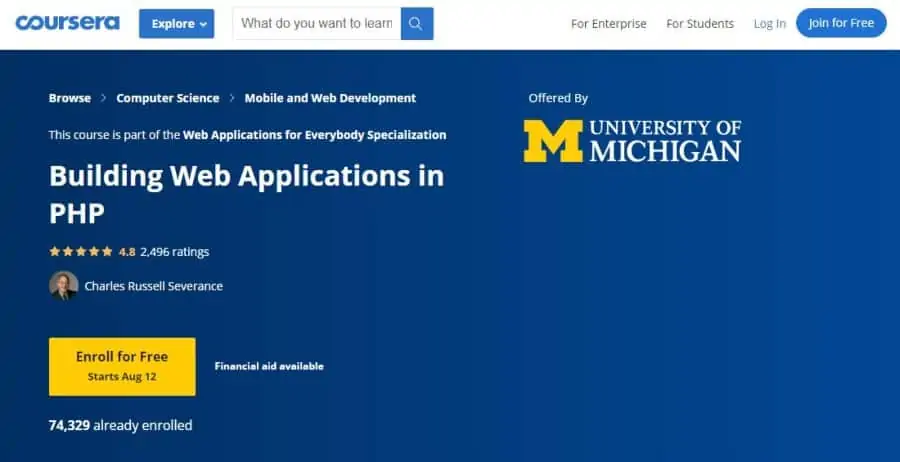The height and width of the screenshot is (462, 900).
Task: Click Charles Russell Severance's profile photo
Action: (64, 285)
